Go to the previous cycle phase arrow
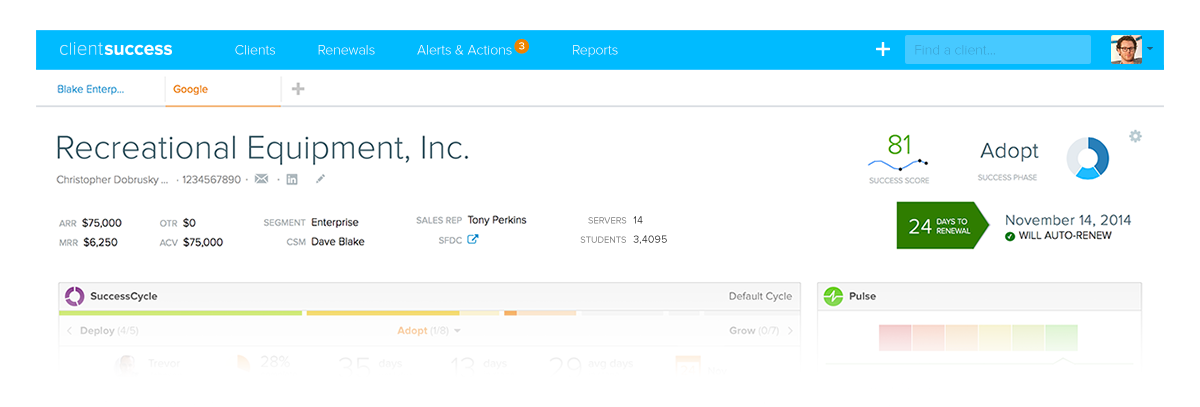Image resolution: width=1200 pixels, height=407 pixels. [x=69, y=330]
